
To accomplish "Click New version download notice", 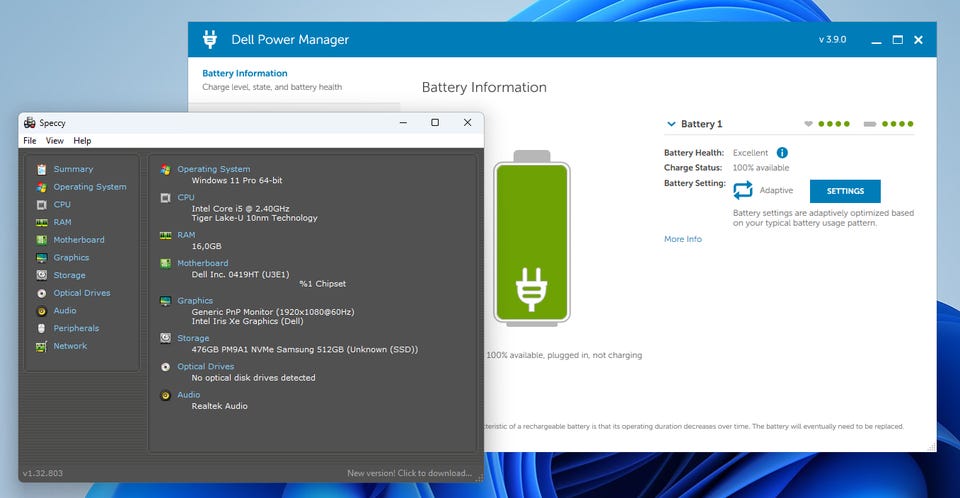I will tap(409, 473).
